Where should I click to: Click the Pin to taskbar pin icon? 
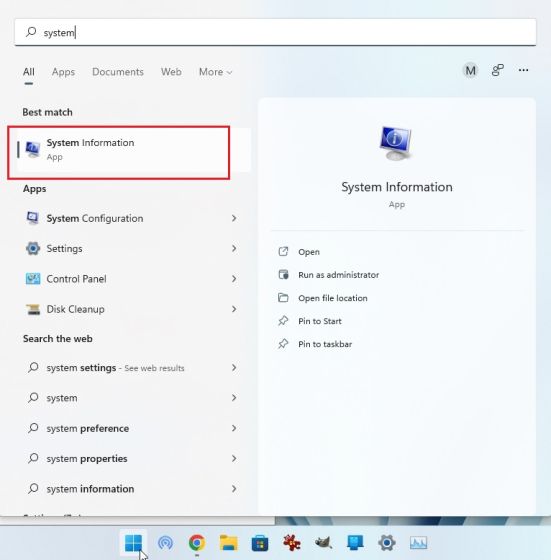click(x=283, y=344)
